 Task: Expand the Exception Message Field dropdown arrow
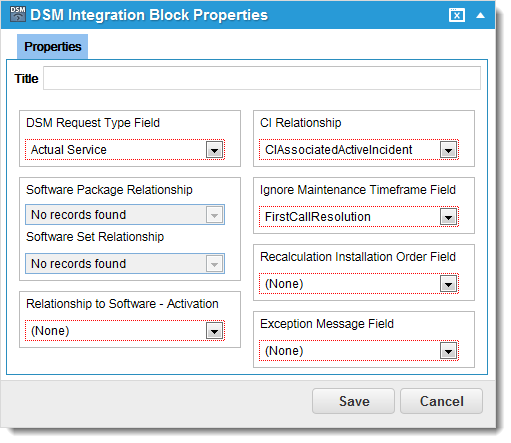448,351
